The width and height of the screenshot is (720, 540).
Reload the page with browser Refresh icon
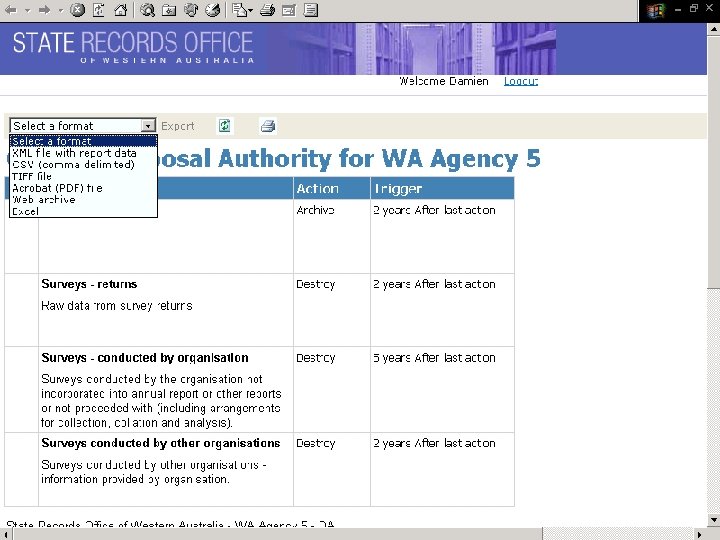coord(99,10)
